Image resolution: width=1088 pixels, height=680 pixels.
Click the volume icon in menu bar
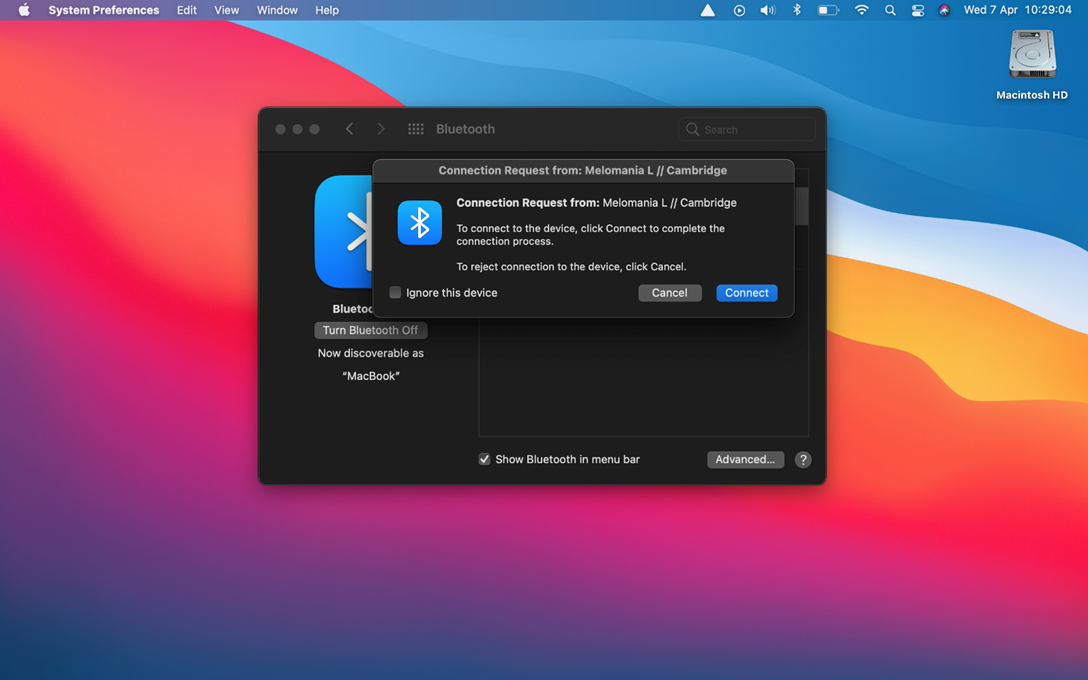point(767,10)
